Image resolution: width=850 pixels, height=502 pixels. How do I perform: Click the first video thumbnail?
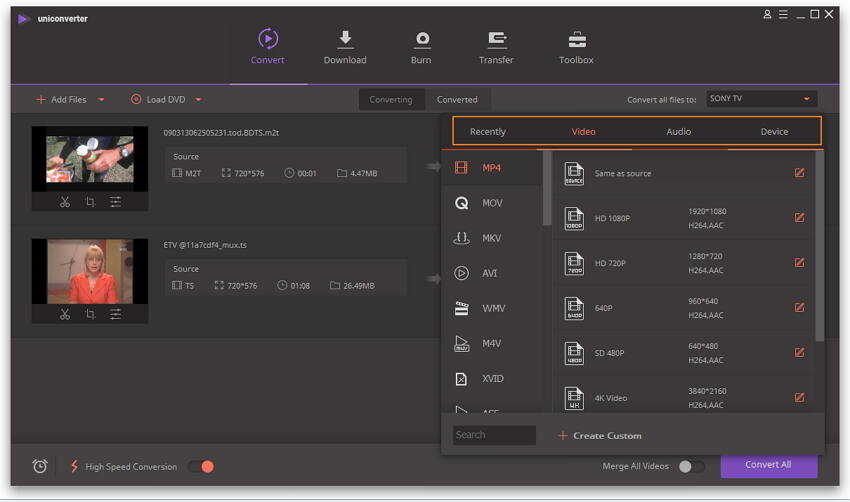pyautogui.click(x=89, y=159)
